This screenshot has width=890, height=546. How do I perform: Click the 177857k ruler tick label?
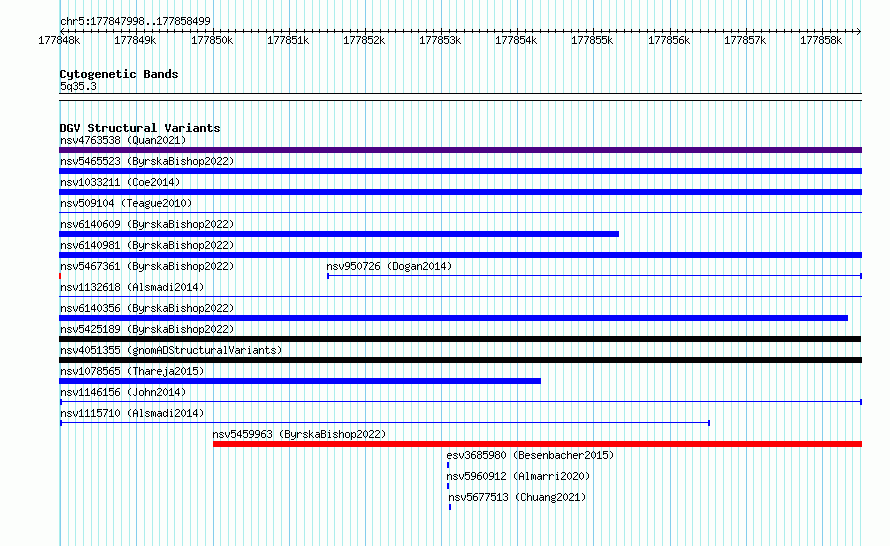(745, 40)
